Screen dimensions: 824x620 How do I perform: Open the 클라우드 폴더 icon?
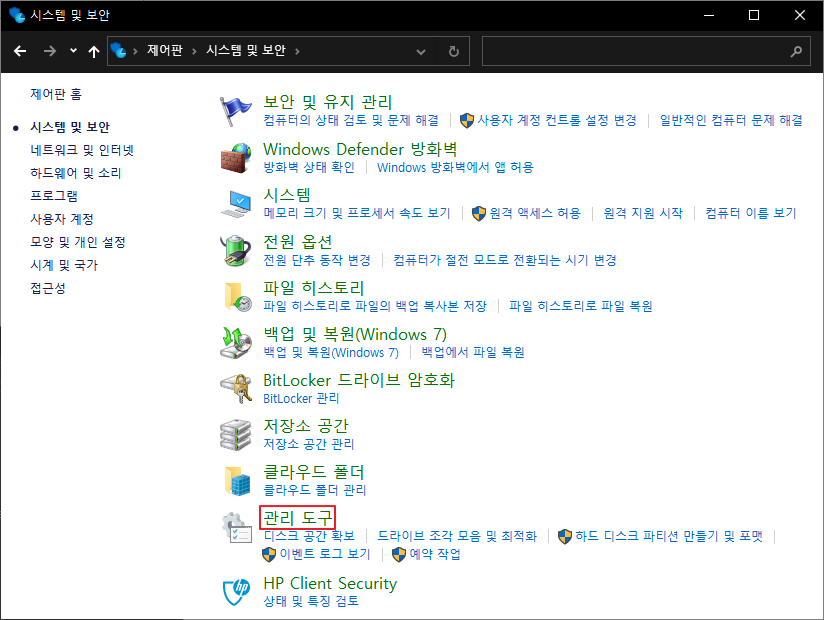click(238, 481)
